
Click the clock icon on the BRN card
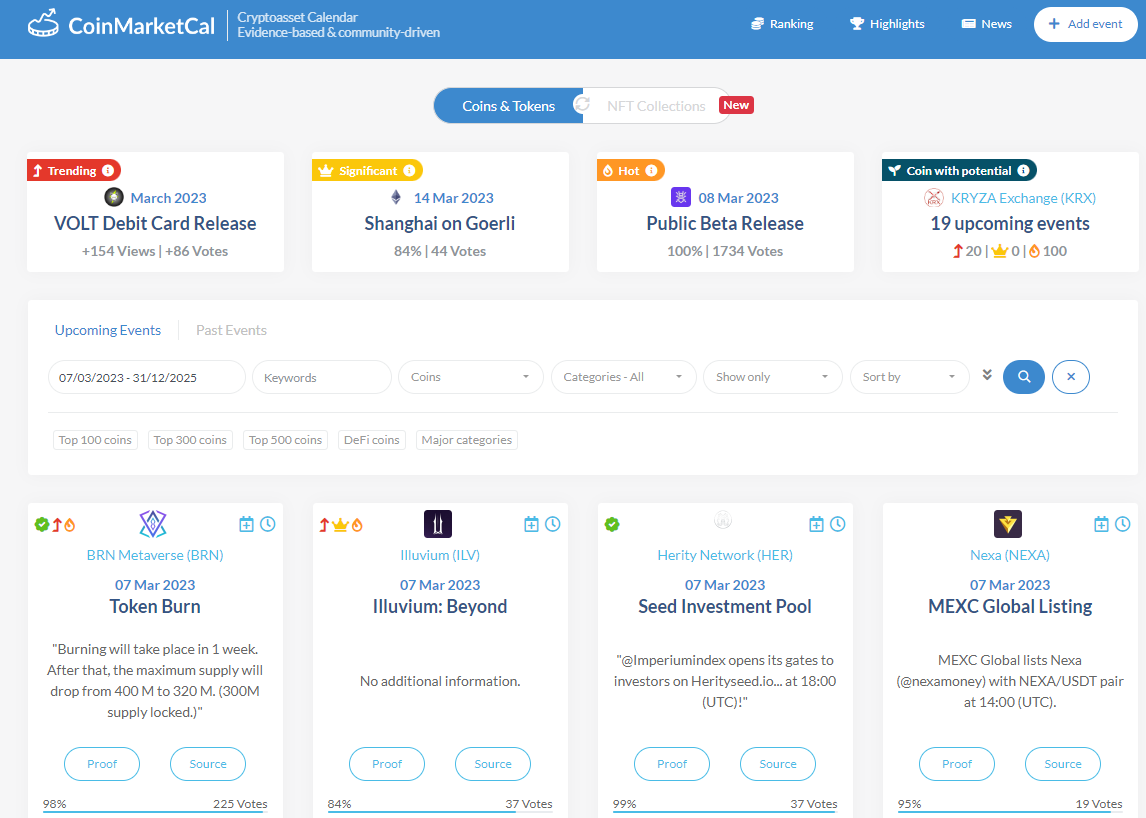[268, 524]
